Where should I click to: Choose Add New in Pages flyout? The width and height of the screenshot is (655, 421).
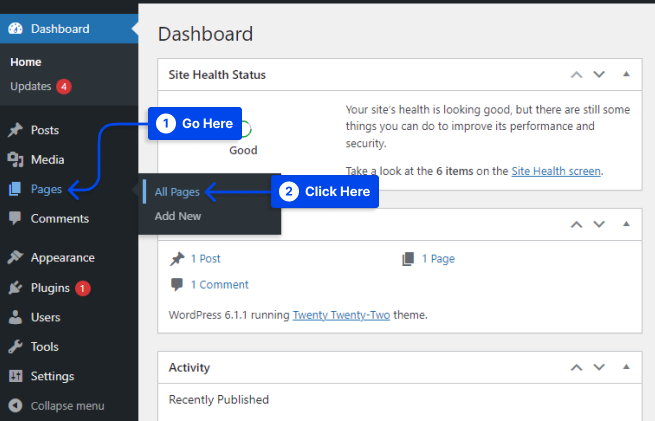coord(178,216)
